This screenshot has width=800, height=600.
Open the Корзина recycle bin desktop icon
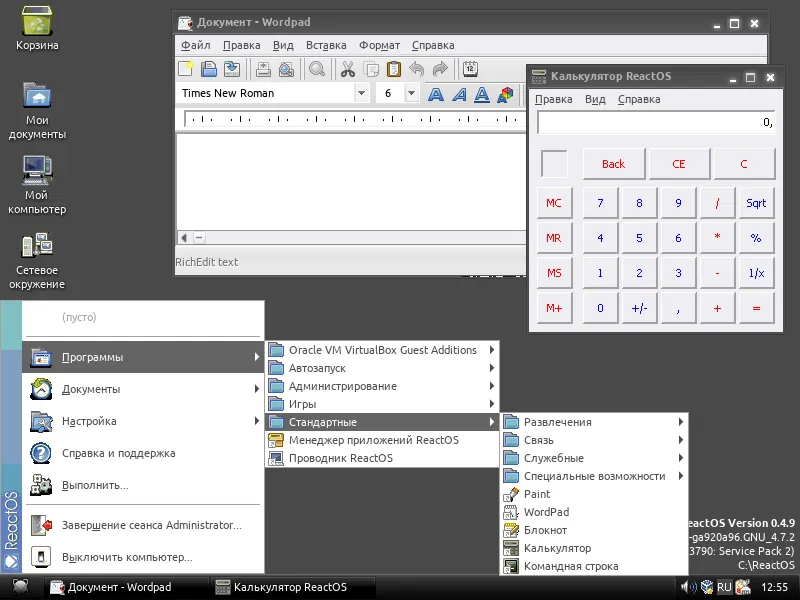point(37,28)
